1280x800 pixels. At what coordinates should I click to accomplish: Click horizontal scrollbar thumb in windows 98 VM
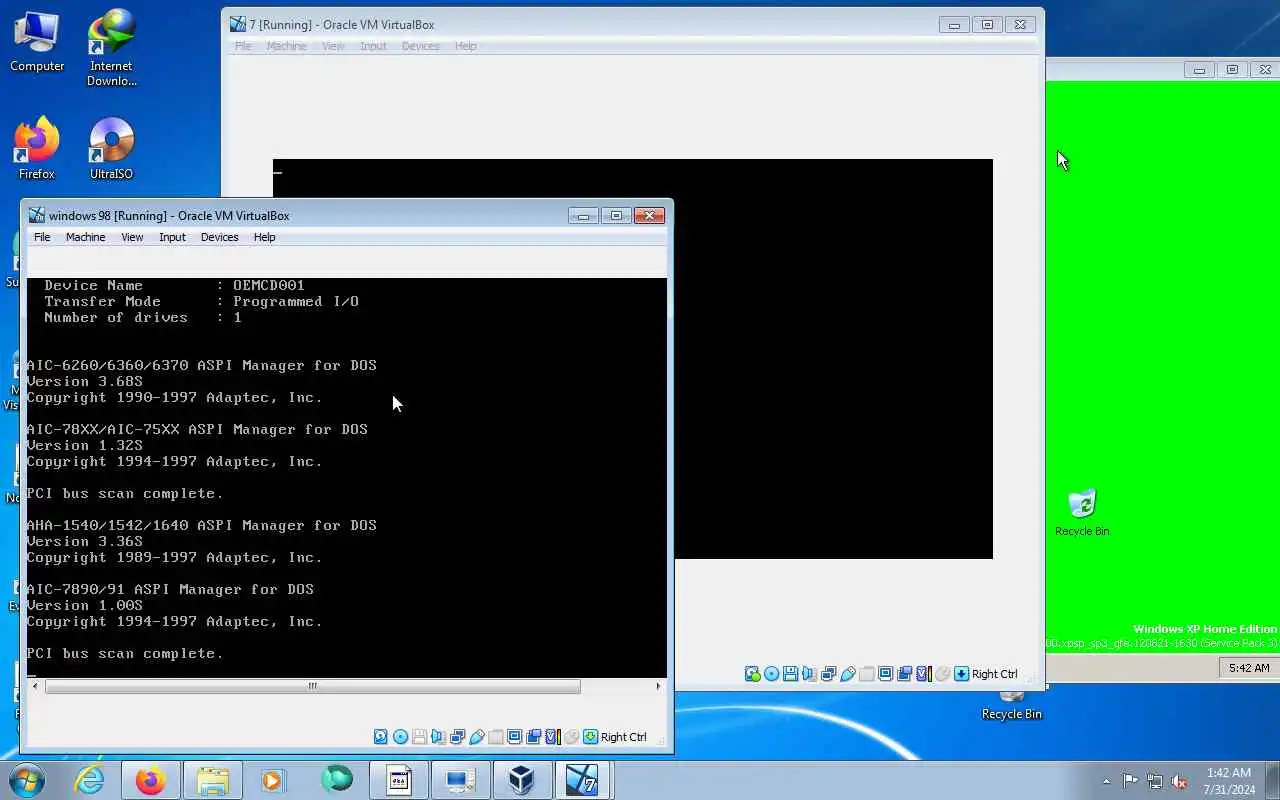tap(312, 686)
